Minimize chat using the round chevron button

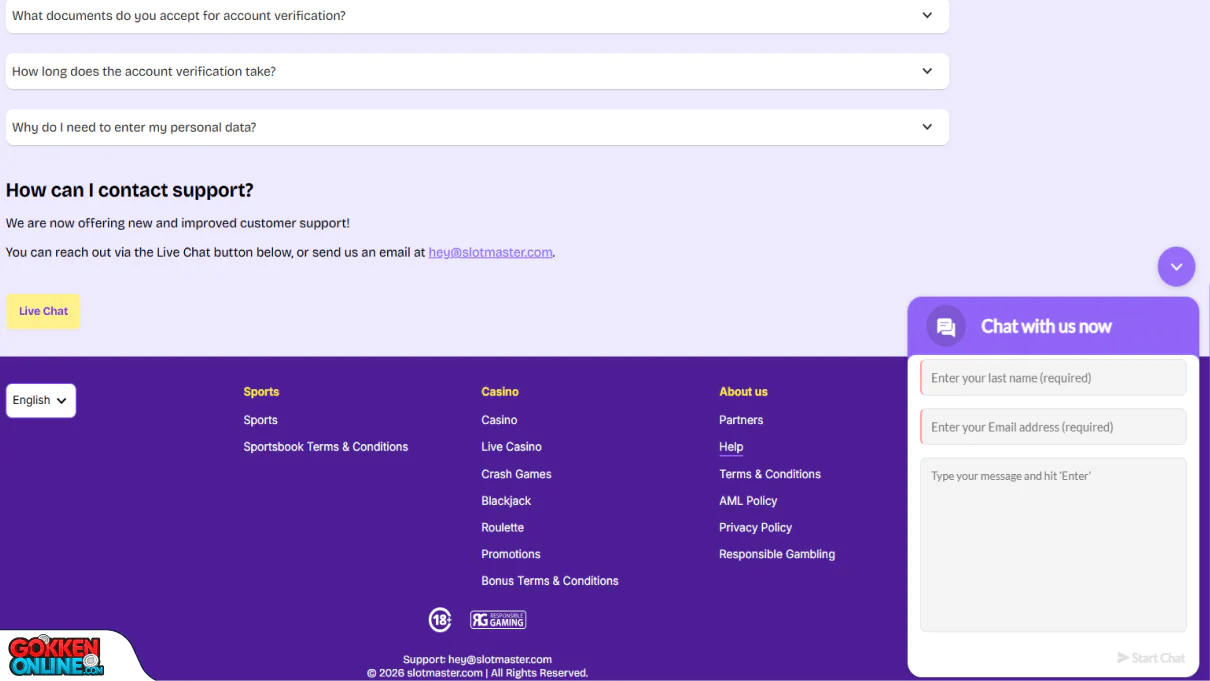click(x=1176, y=267)
